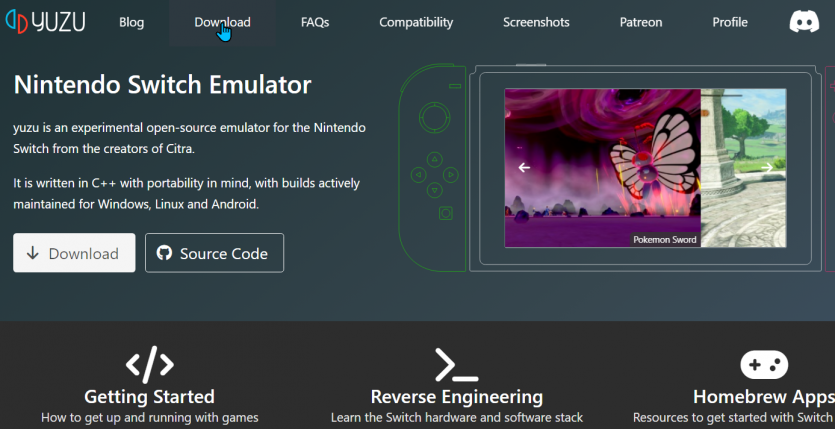The height and width of the screenshot is (429, 835).
Task: Open the Source Code button
Action: (214, 253)
